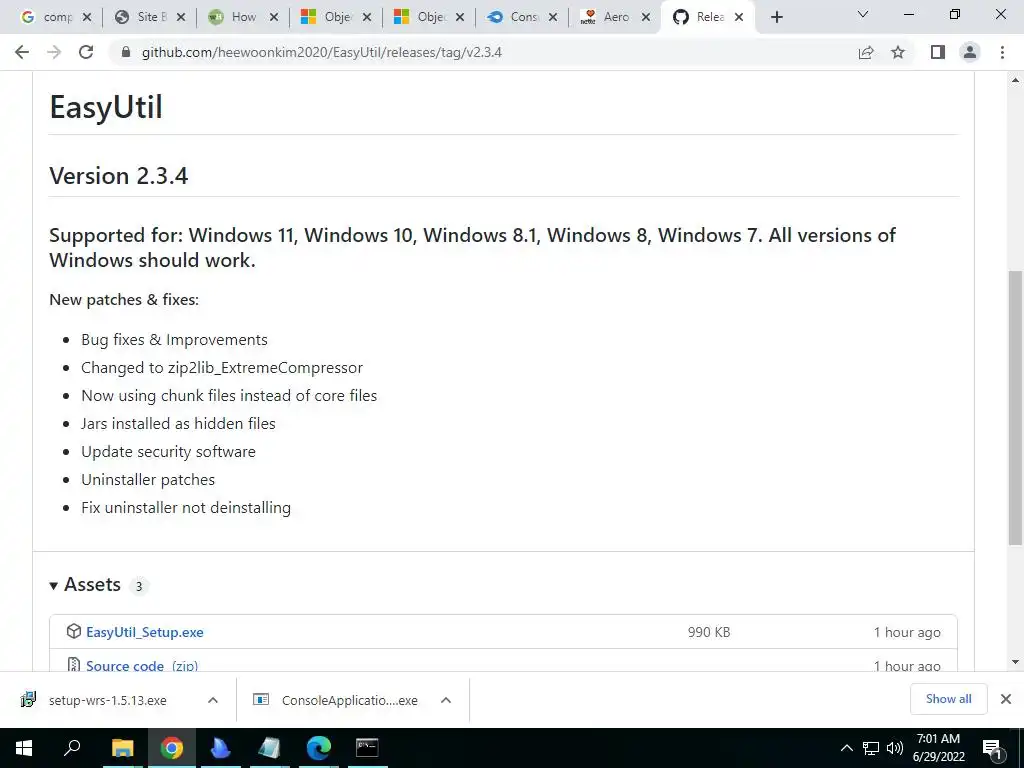
Task: Click the 'Version 2.3.4' heading
Action: pyautogui.click(x=119, y=176)
